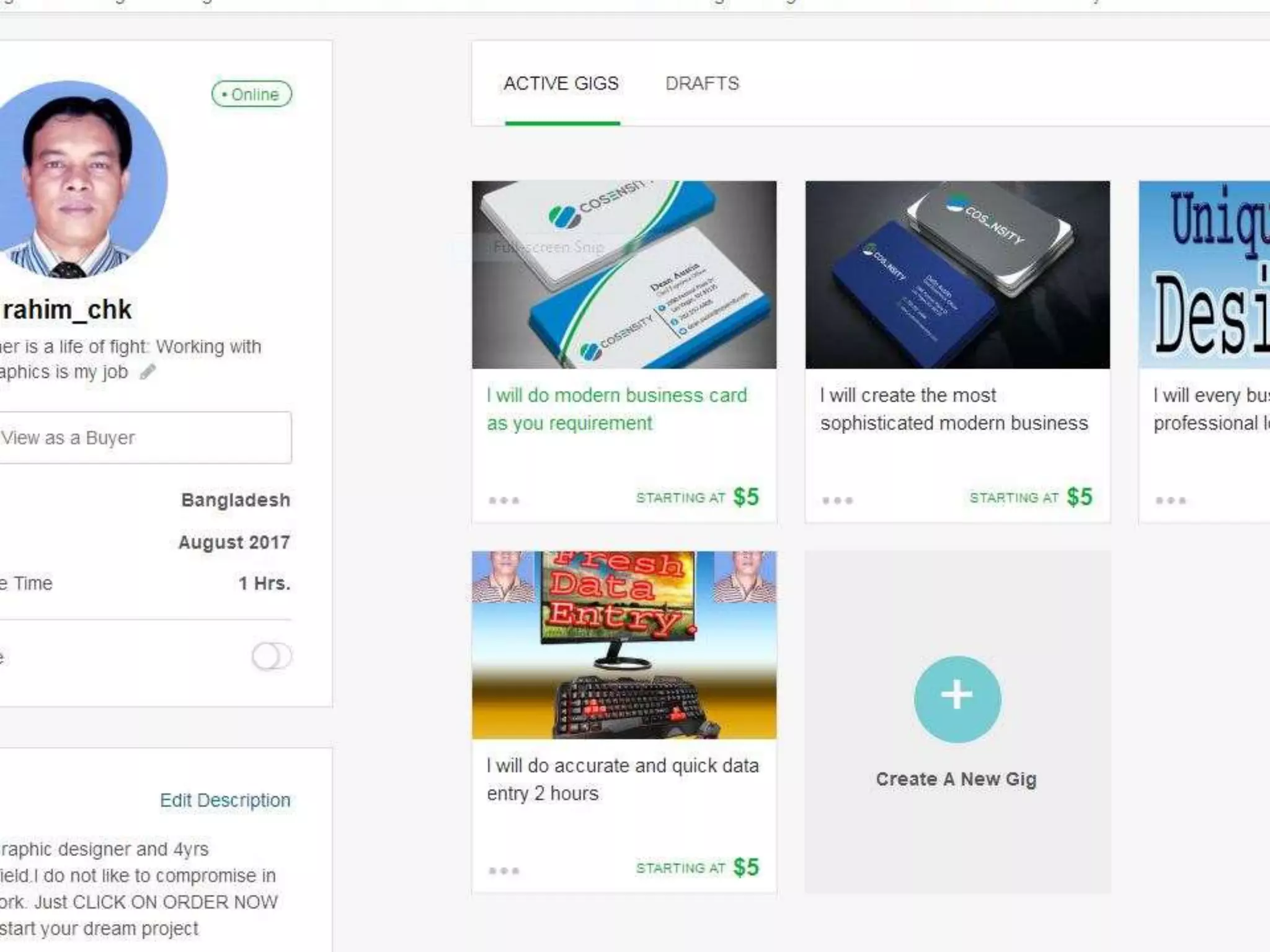This screenshot has height=952, width=1270.
Task: Click the plus icon to create gig
Action: coord(957,699)
